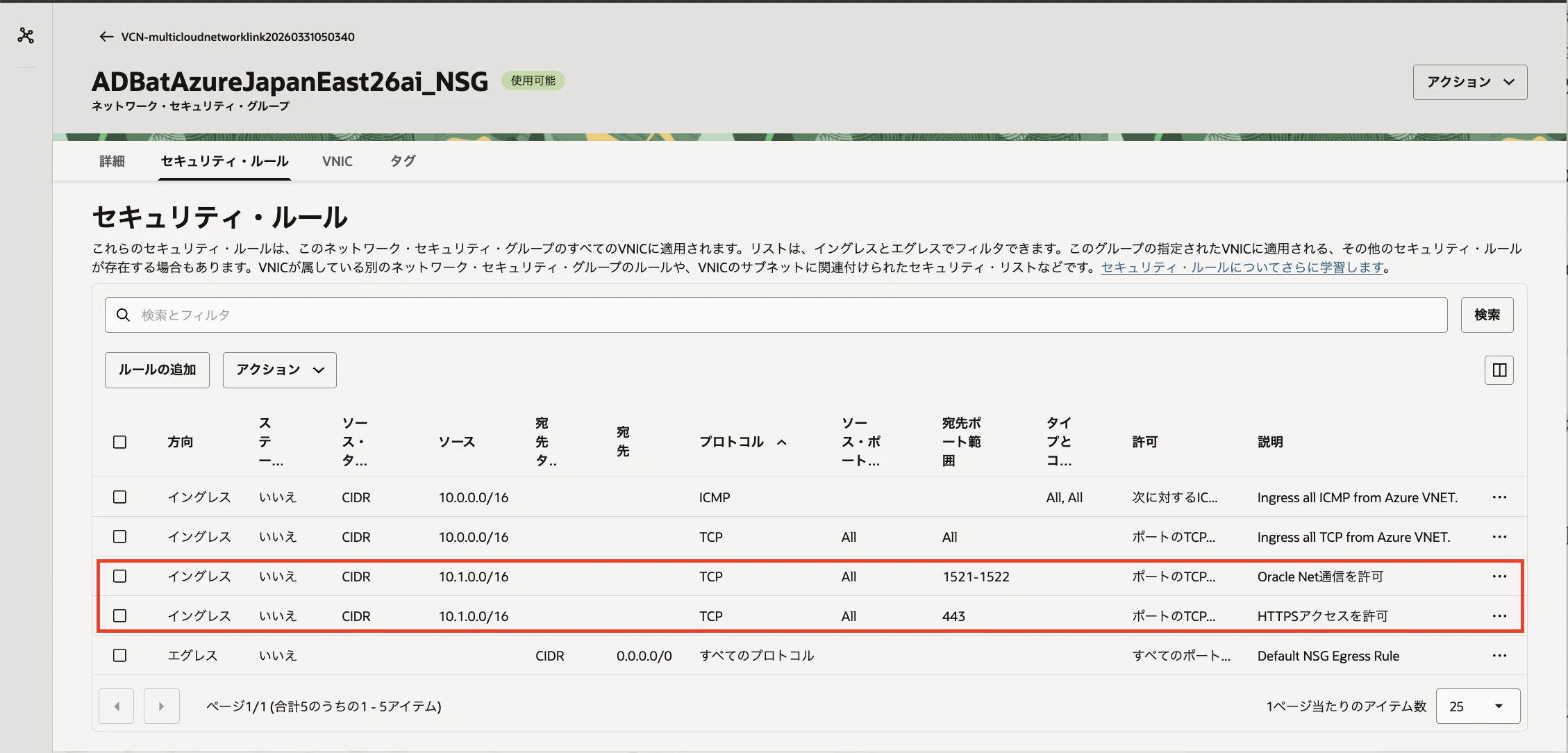
Task: Check the port 443 rule checkbox
Action: point(119,616)
